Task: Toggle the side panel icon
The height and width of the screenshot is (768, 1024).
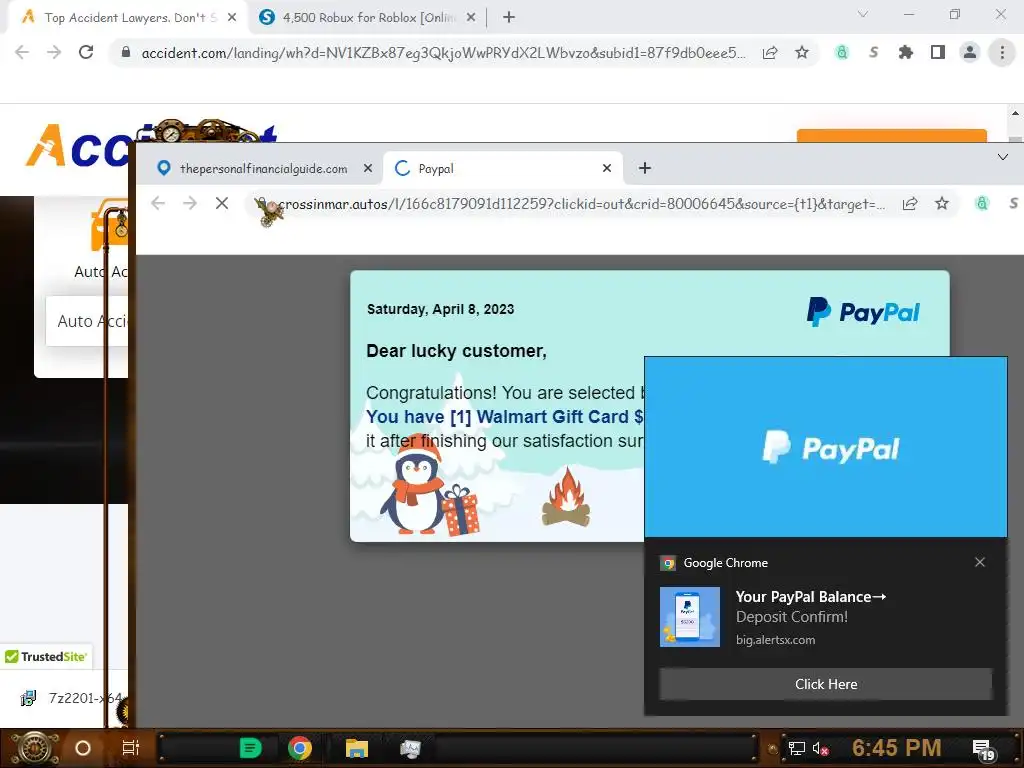Action: (x=938, y=52)
